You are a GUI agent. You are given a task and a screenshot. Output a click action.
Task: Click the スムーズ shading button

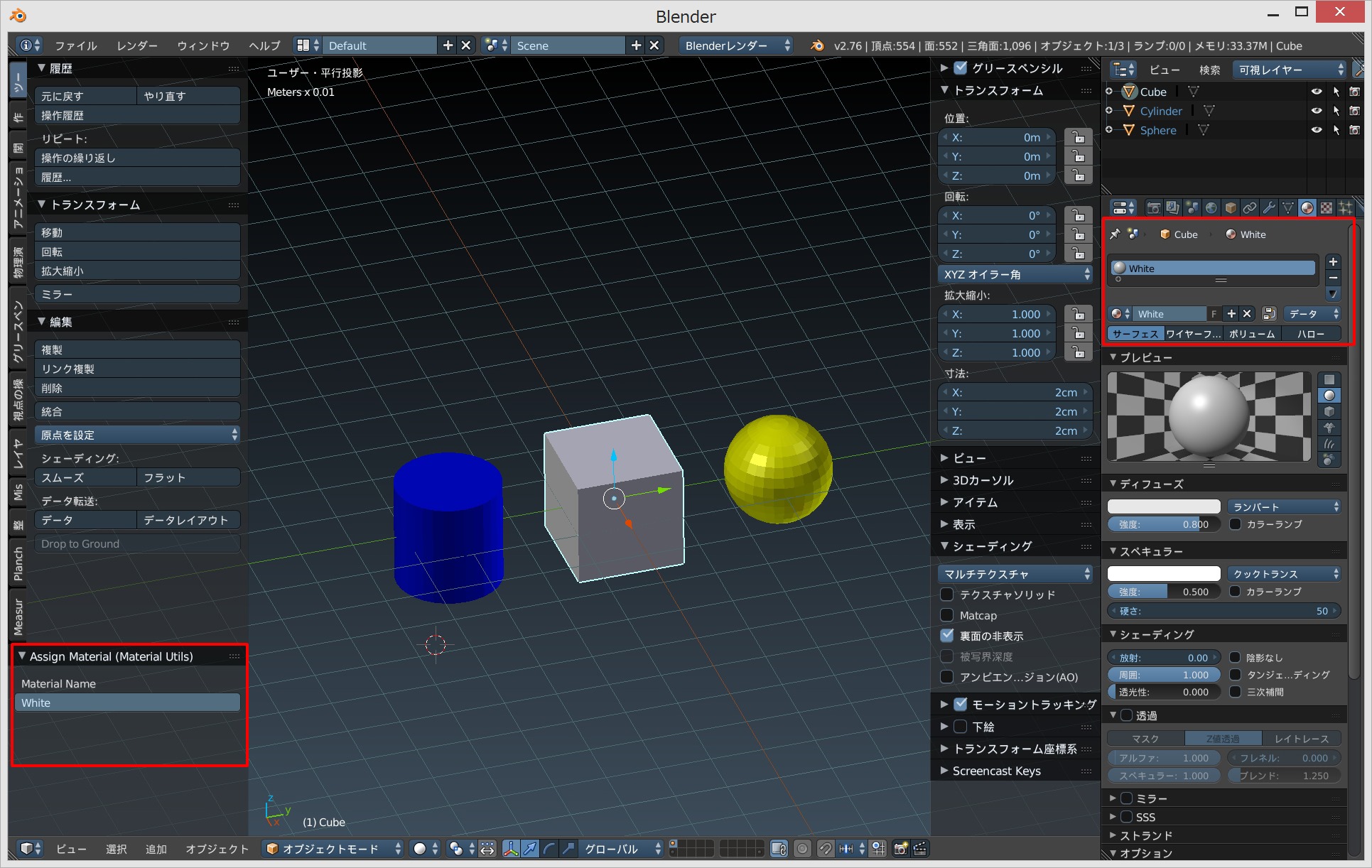85,478
